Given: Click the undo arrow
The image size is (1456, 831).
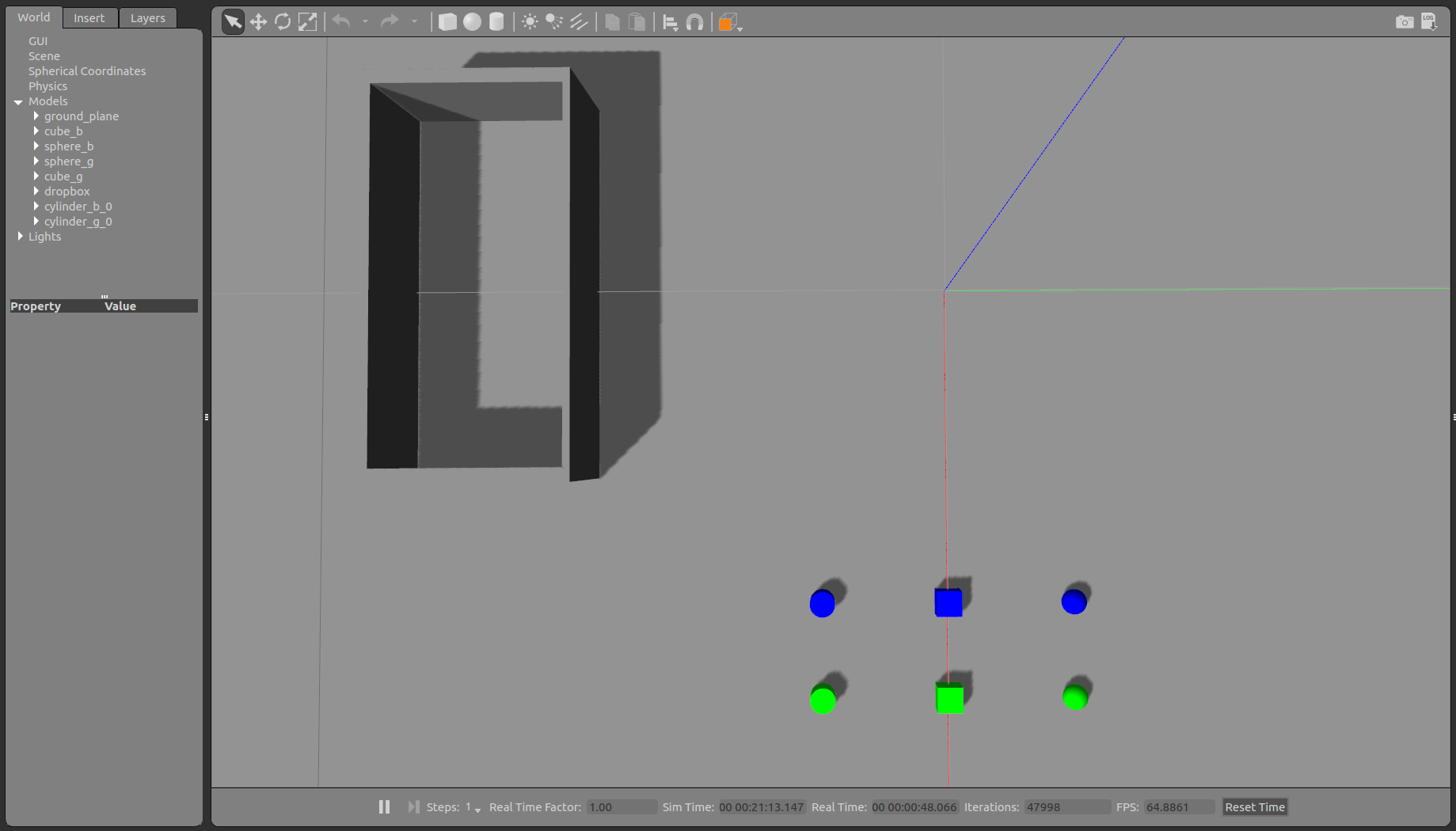Looking at the screenshot, I should [x=341, y=21].
